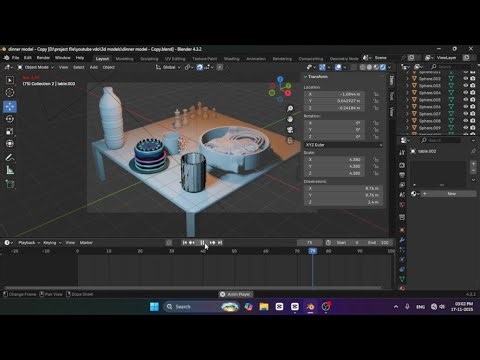Viewport: 480px width, 360px height.
Task: Open File Explorer from the taskbar
Action: coord(264,307)
